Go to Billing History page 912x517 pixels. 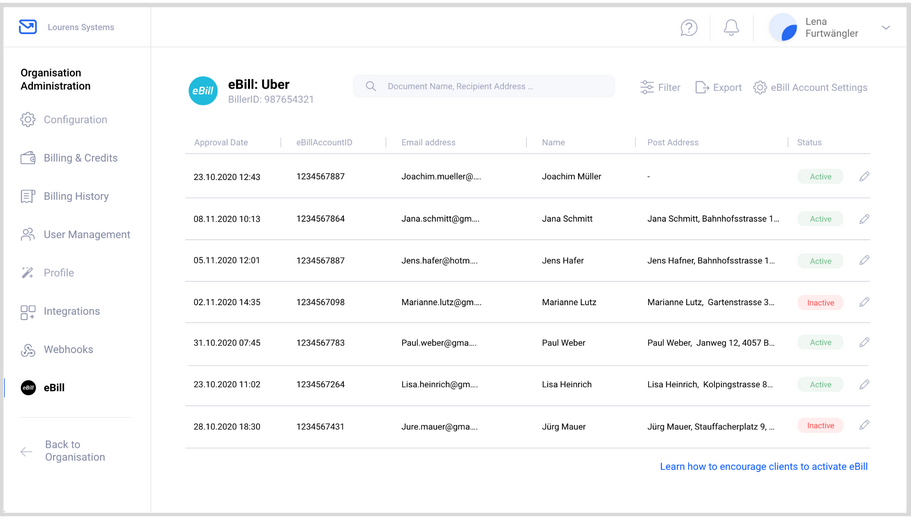point(76,196)
